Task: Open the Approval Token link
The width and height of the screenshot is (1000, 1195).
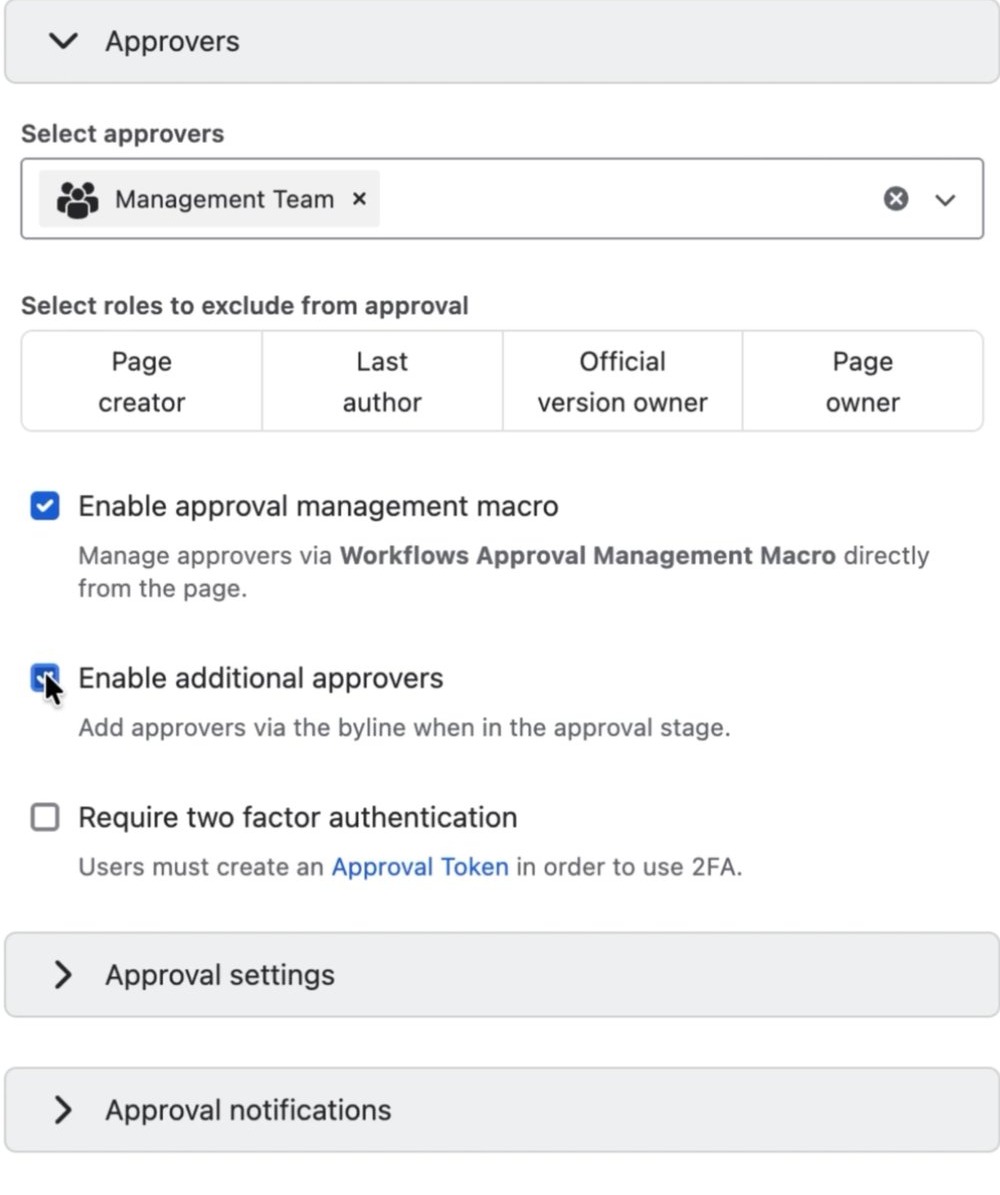Action: [420, 867]
